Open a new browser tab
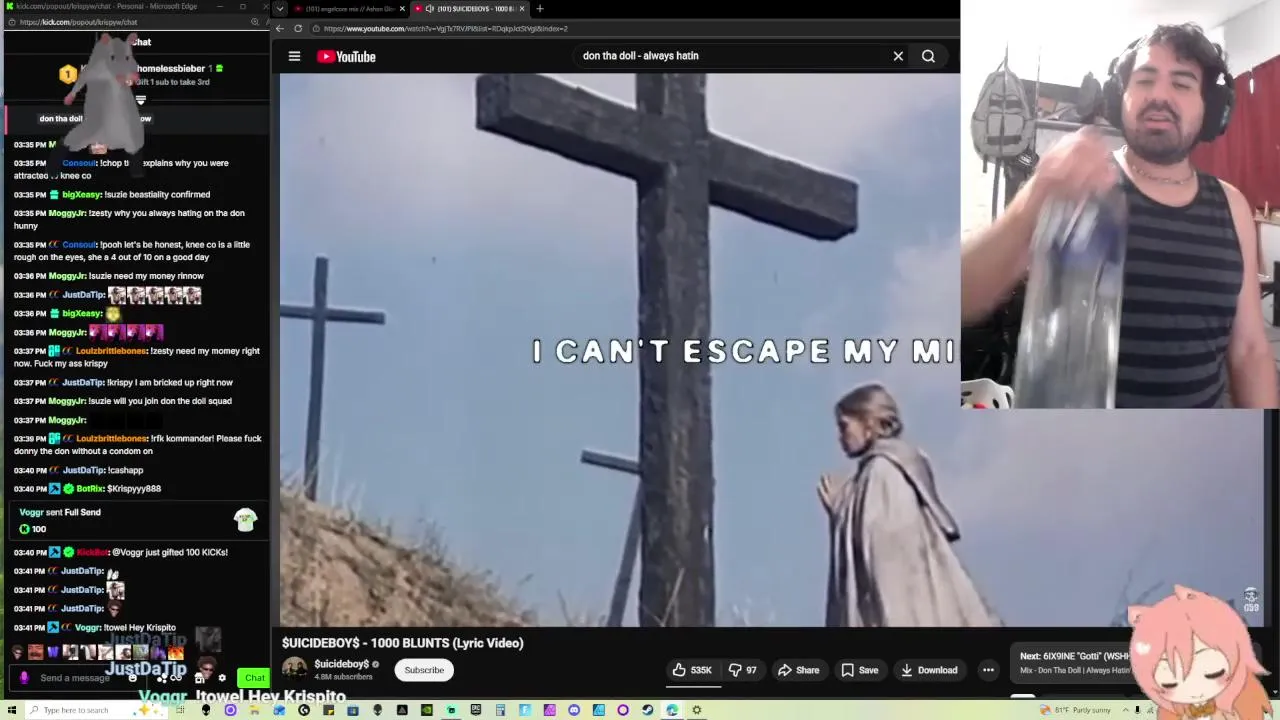 540,9
